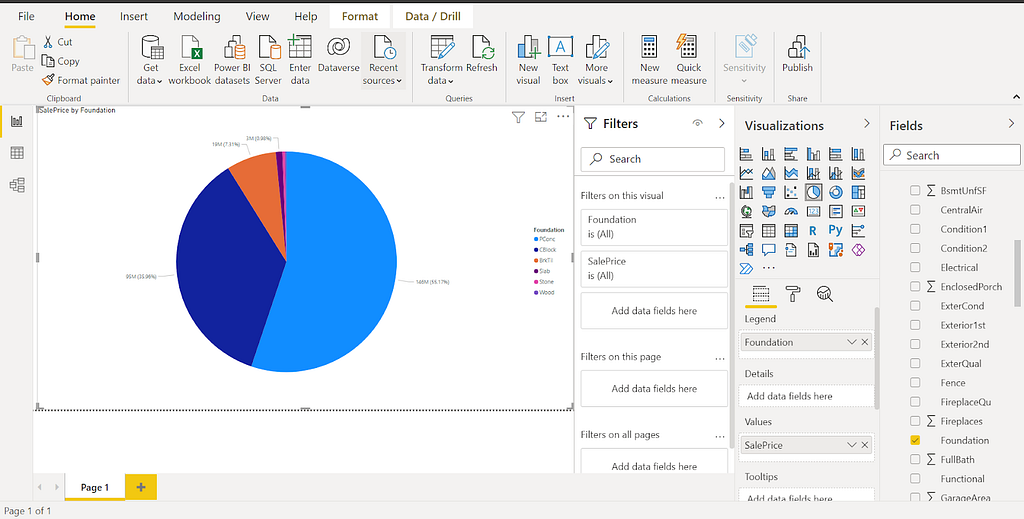Switch to the Donut chart visual
1024x519 pixels.
[x=835, y=192]
